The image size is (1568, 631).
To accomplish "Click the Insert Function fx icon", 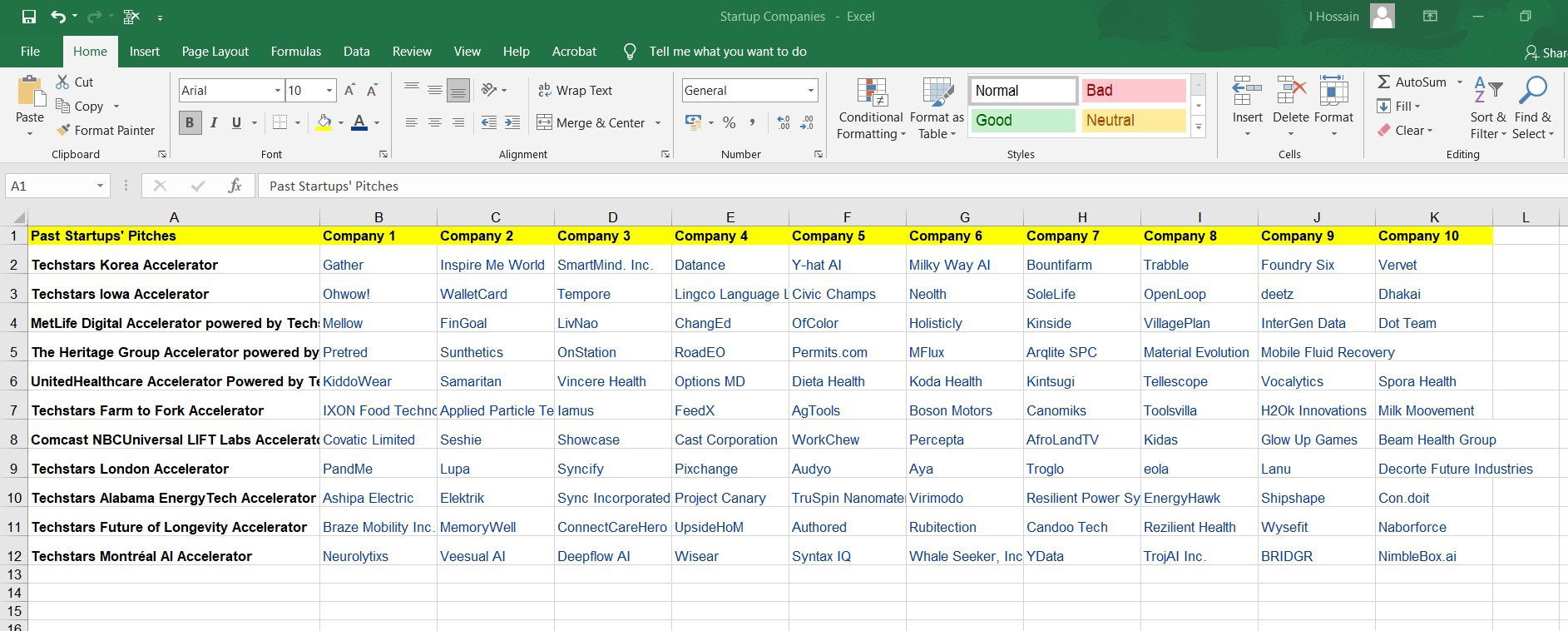I will point(235,186).
